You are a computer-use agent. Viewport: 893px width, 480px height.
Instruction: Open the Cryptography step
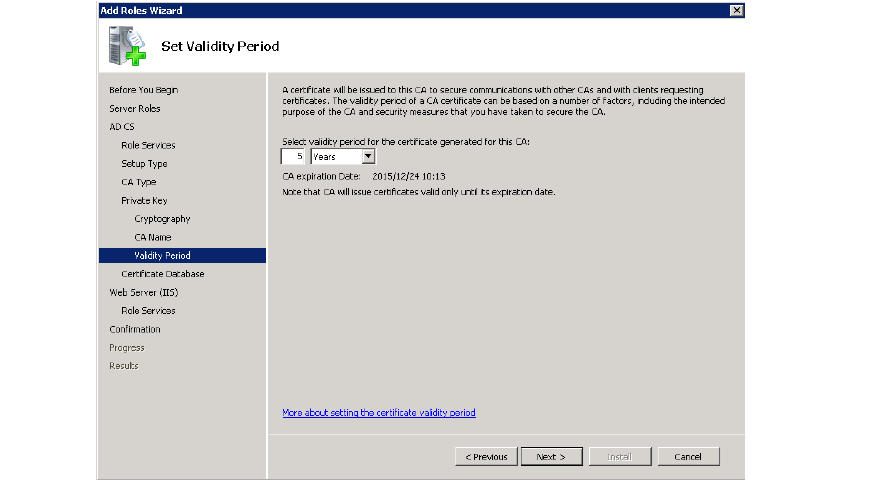click(x=162, y=218)
